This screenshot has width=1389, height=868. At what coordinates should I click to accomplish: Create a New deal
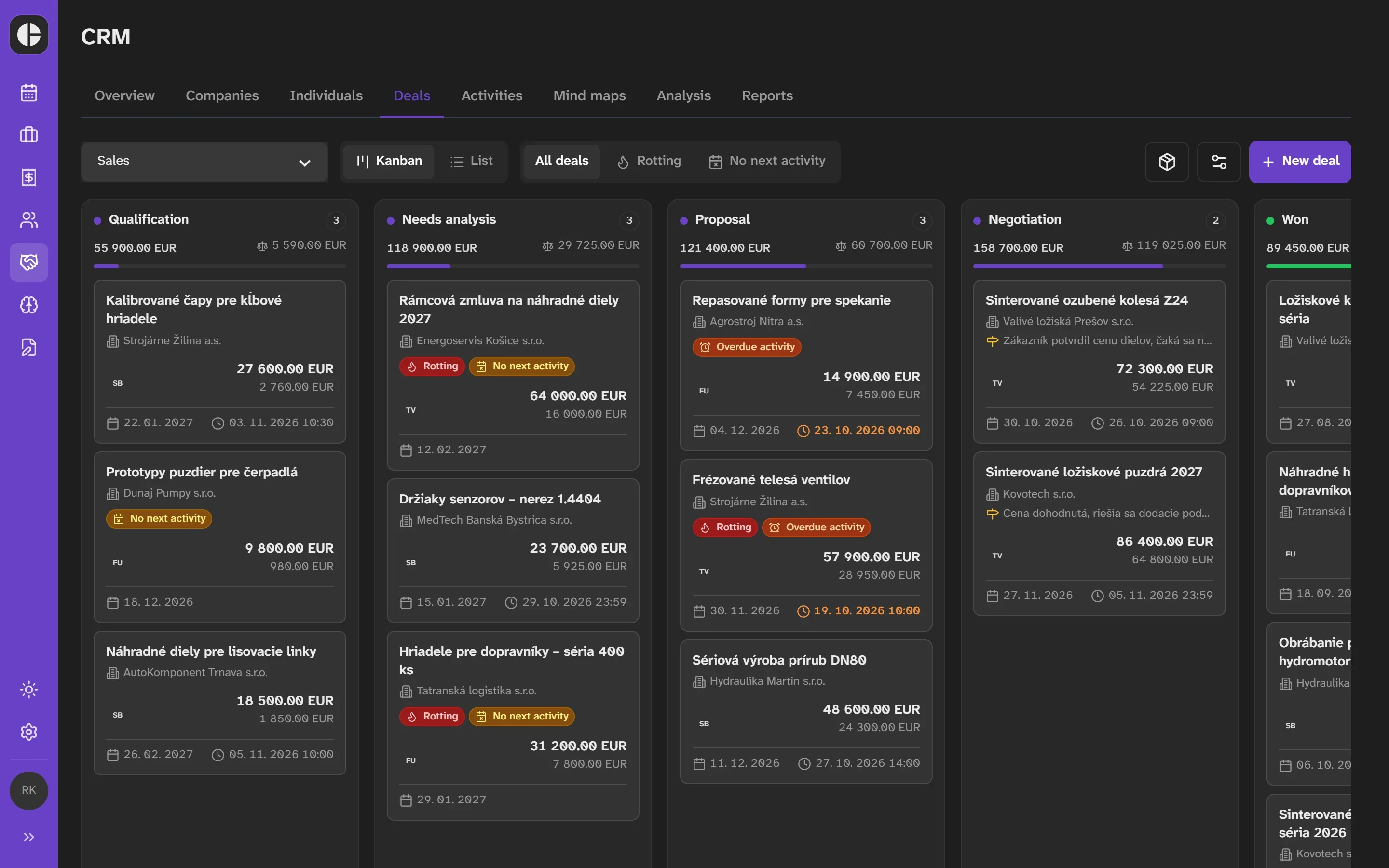point(1300,162)
